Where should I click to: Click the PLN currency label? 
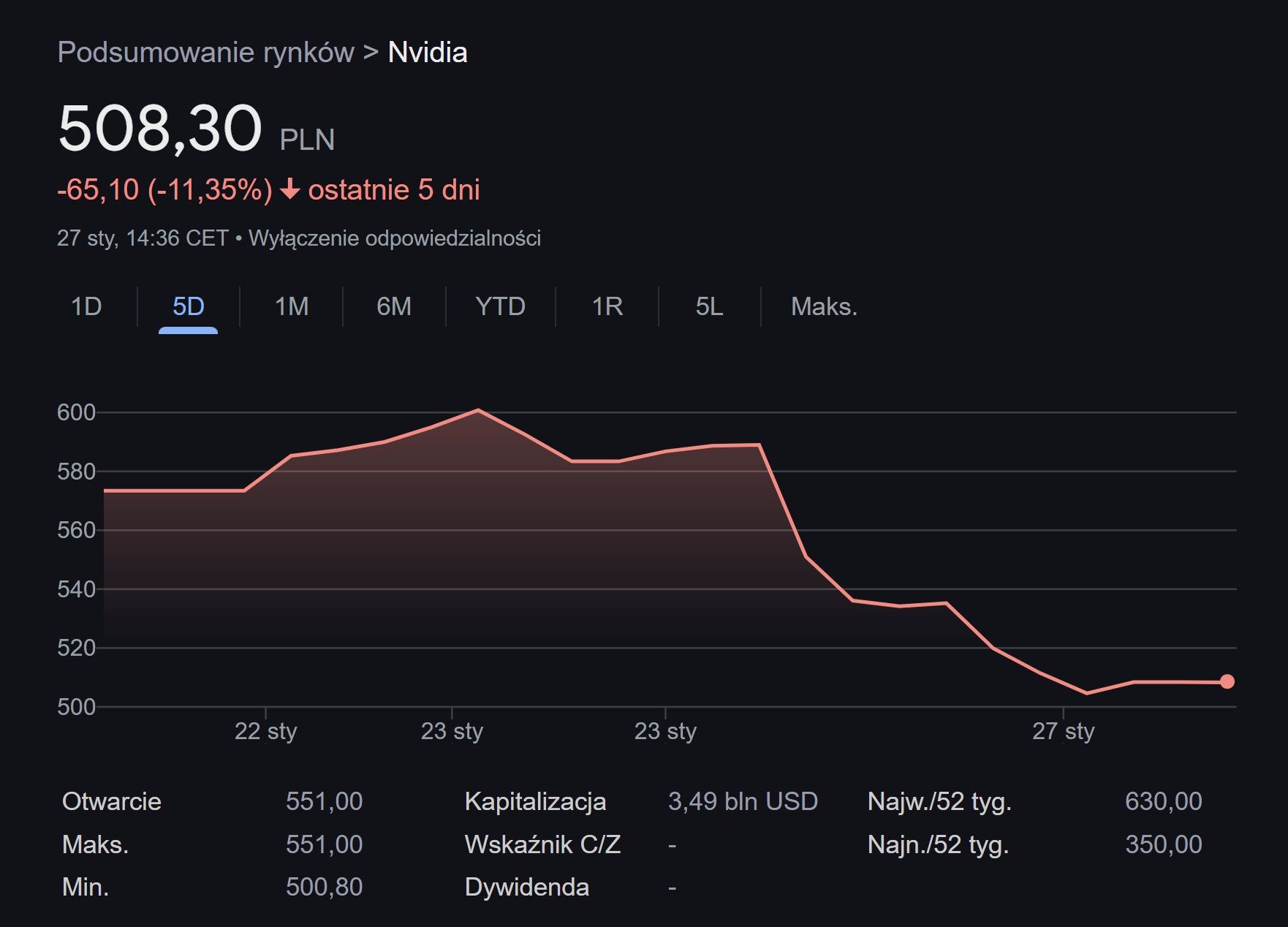click(307, 140)
